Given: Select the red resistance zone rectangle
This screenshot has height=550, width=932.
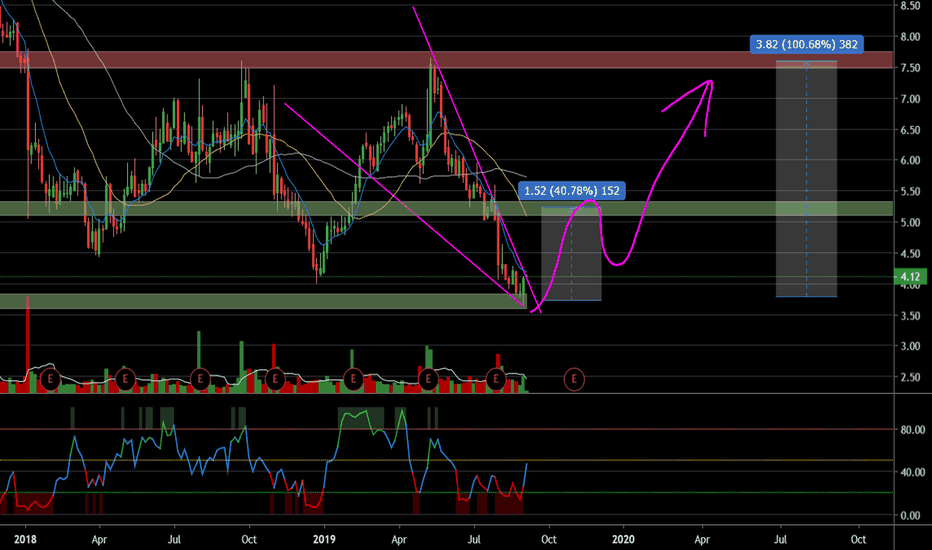Looking at the screenshot, I should [446, 59].
